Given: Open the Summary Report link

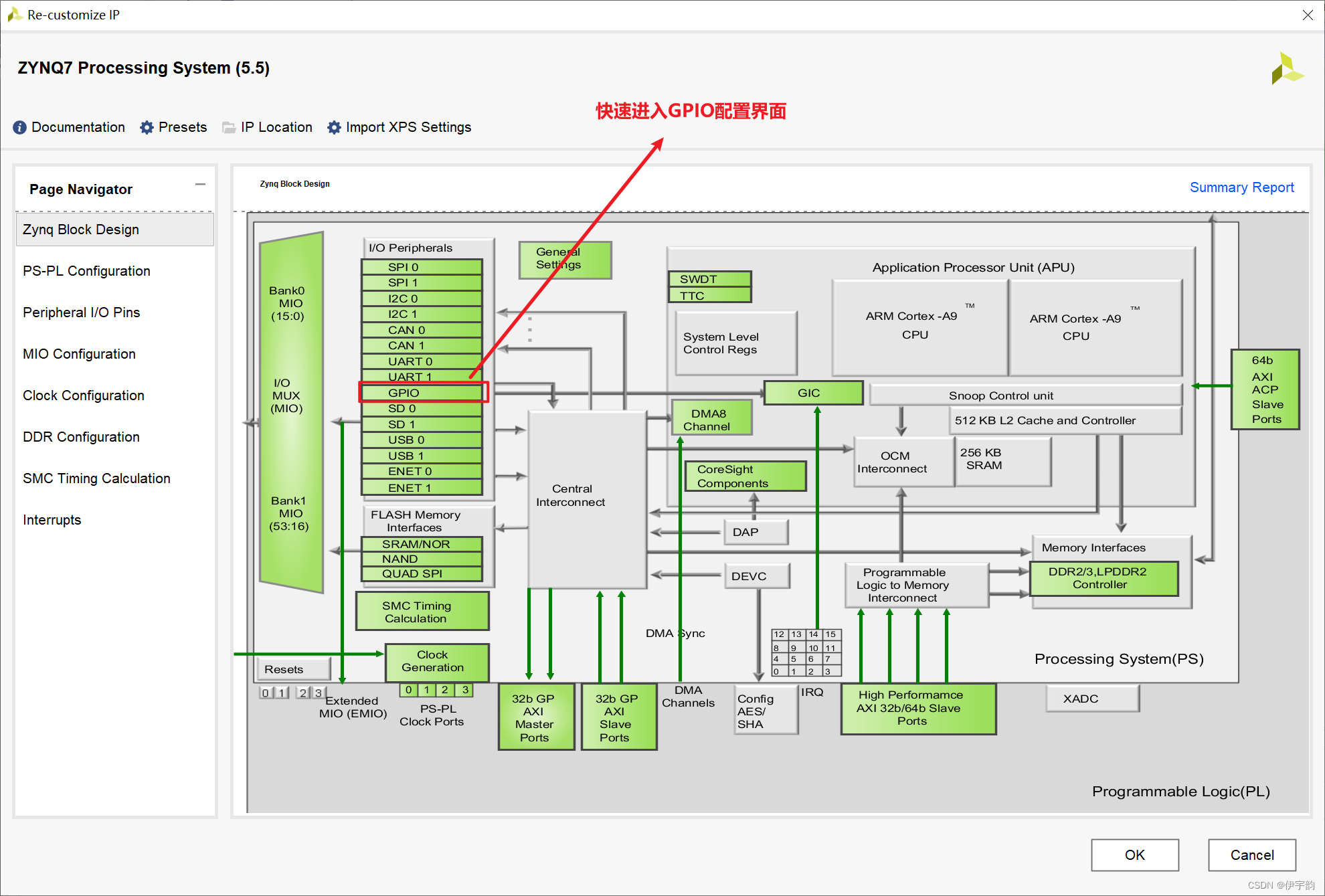Looking at the screenshot, I should pyautogui.click(x=1241, y=187).
